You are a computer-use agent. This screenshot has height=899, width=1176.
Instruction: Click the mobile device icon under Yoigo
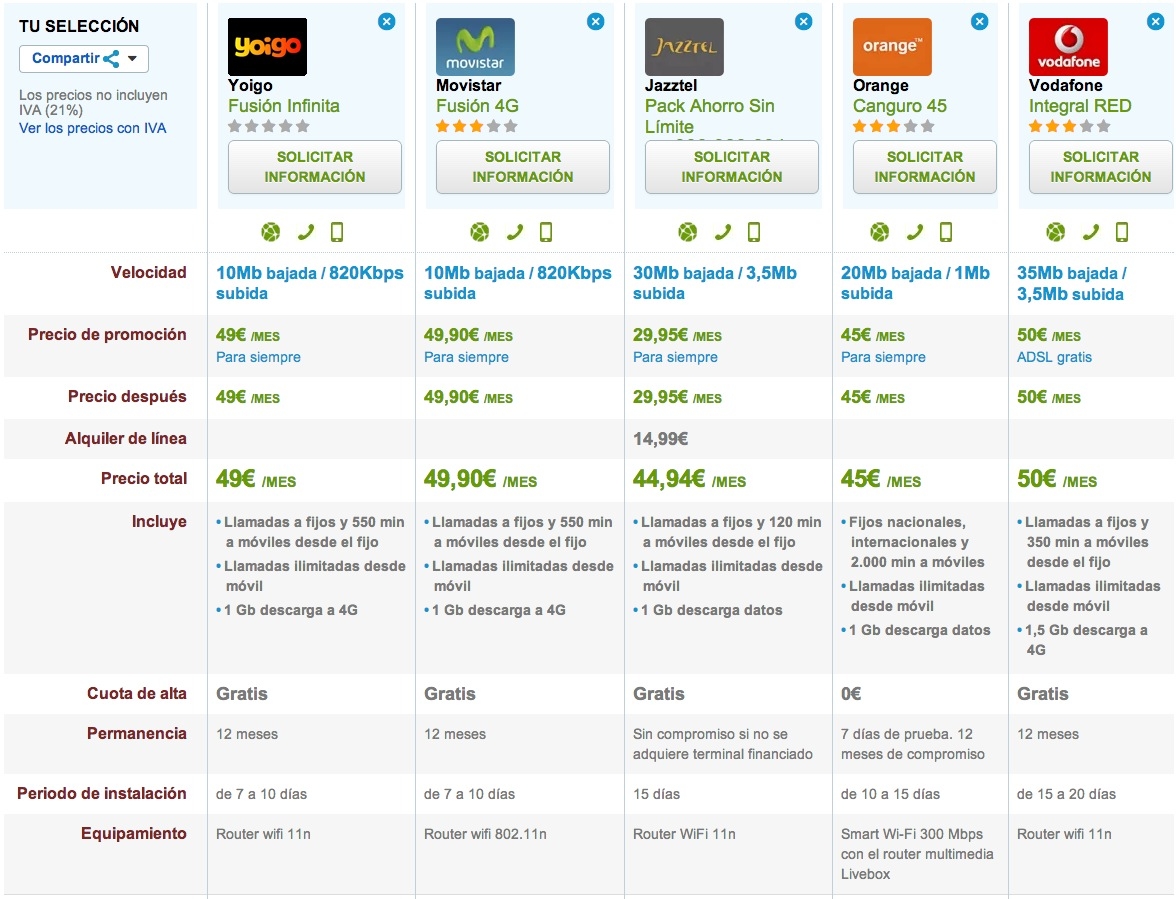pyautogui.click(x=337, y=232)
